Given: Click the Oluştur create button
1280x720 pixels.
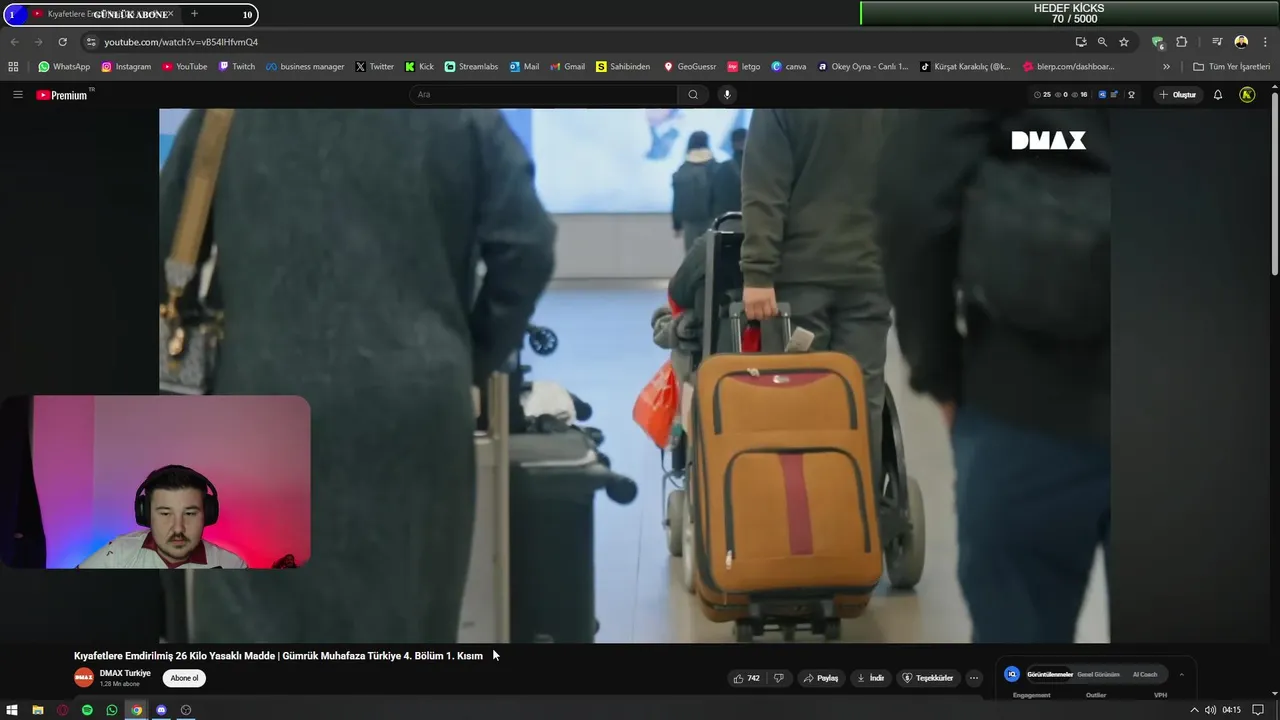Looking at the screenshot, I should (x=1178, y=95).
